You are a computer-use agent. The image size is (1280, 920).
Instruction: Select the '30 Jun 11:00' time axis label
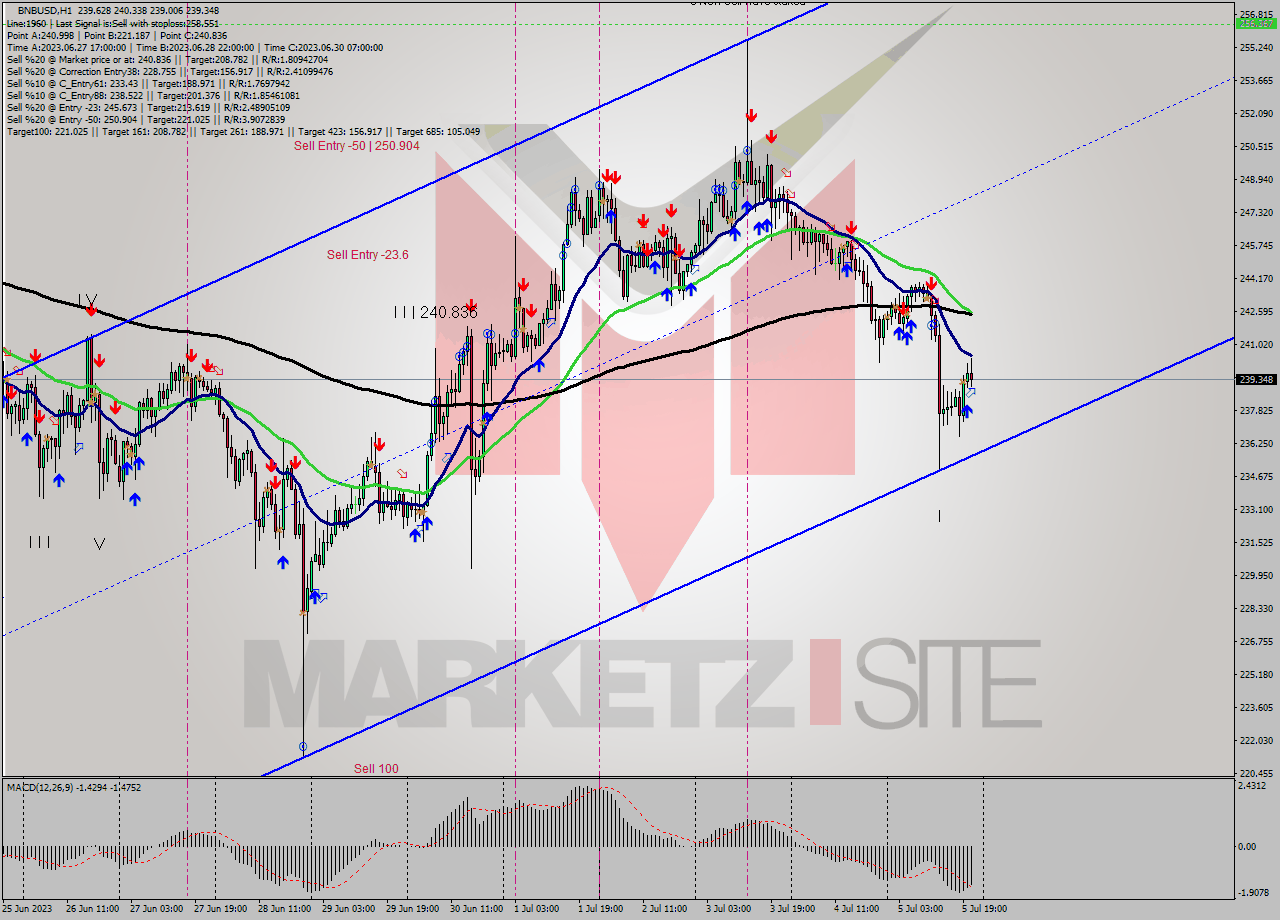477,909
